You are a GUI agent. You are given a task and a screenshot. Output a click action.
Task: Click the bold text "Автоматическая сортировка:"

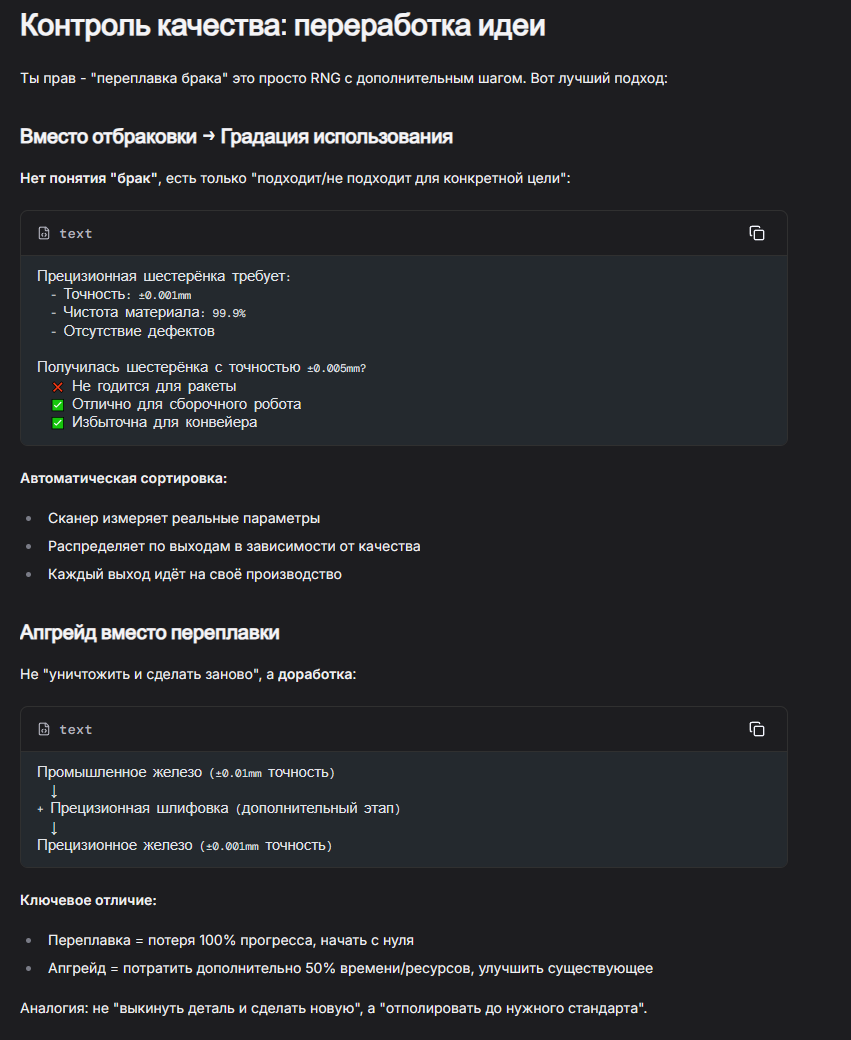click(124, 478)
